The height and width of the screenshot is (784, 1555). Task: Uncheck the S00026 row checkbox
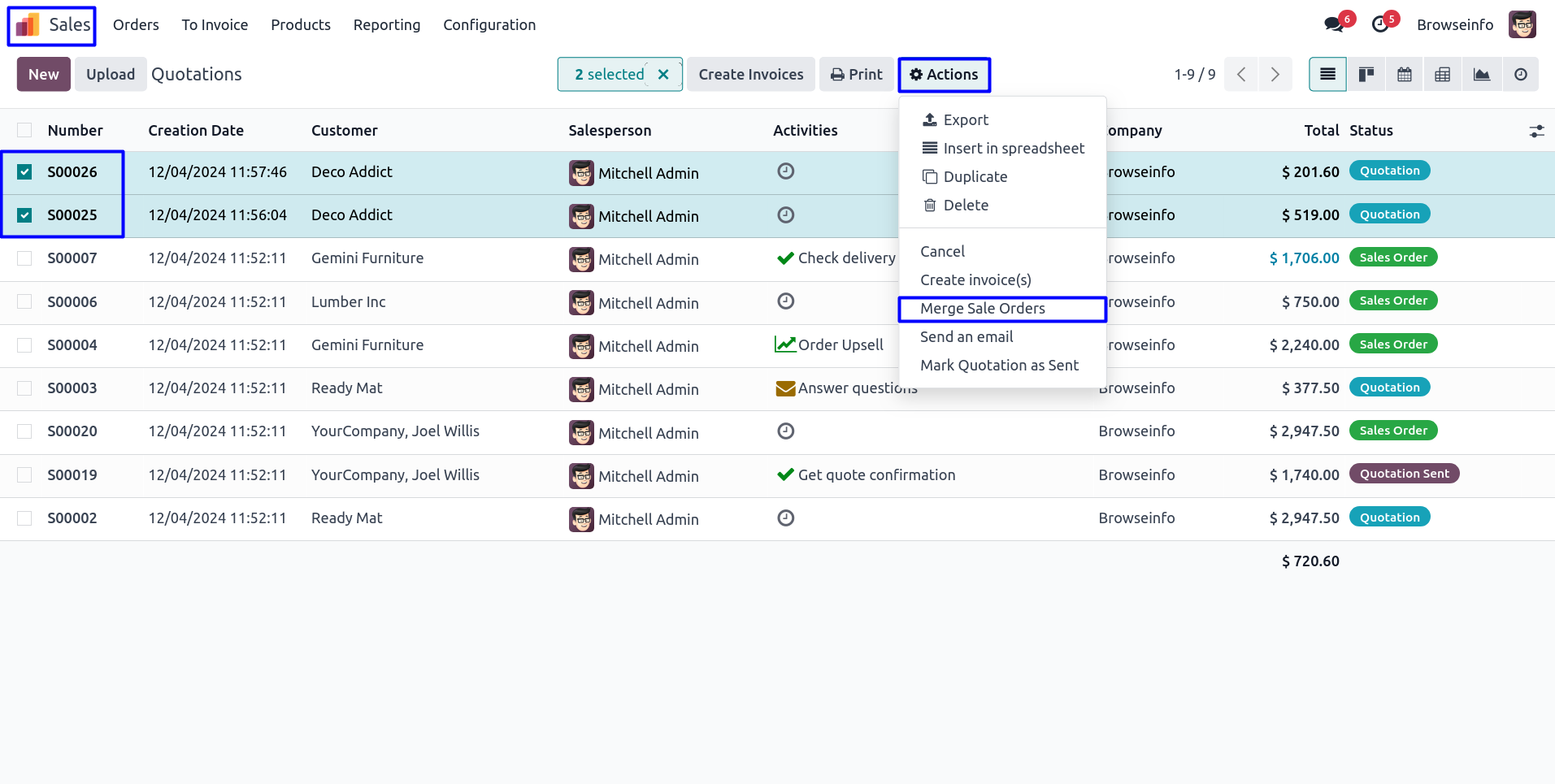click(x=24, y=172)
